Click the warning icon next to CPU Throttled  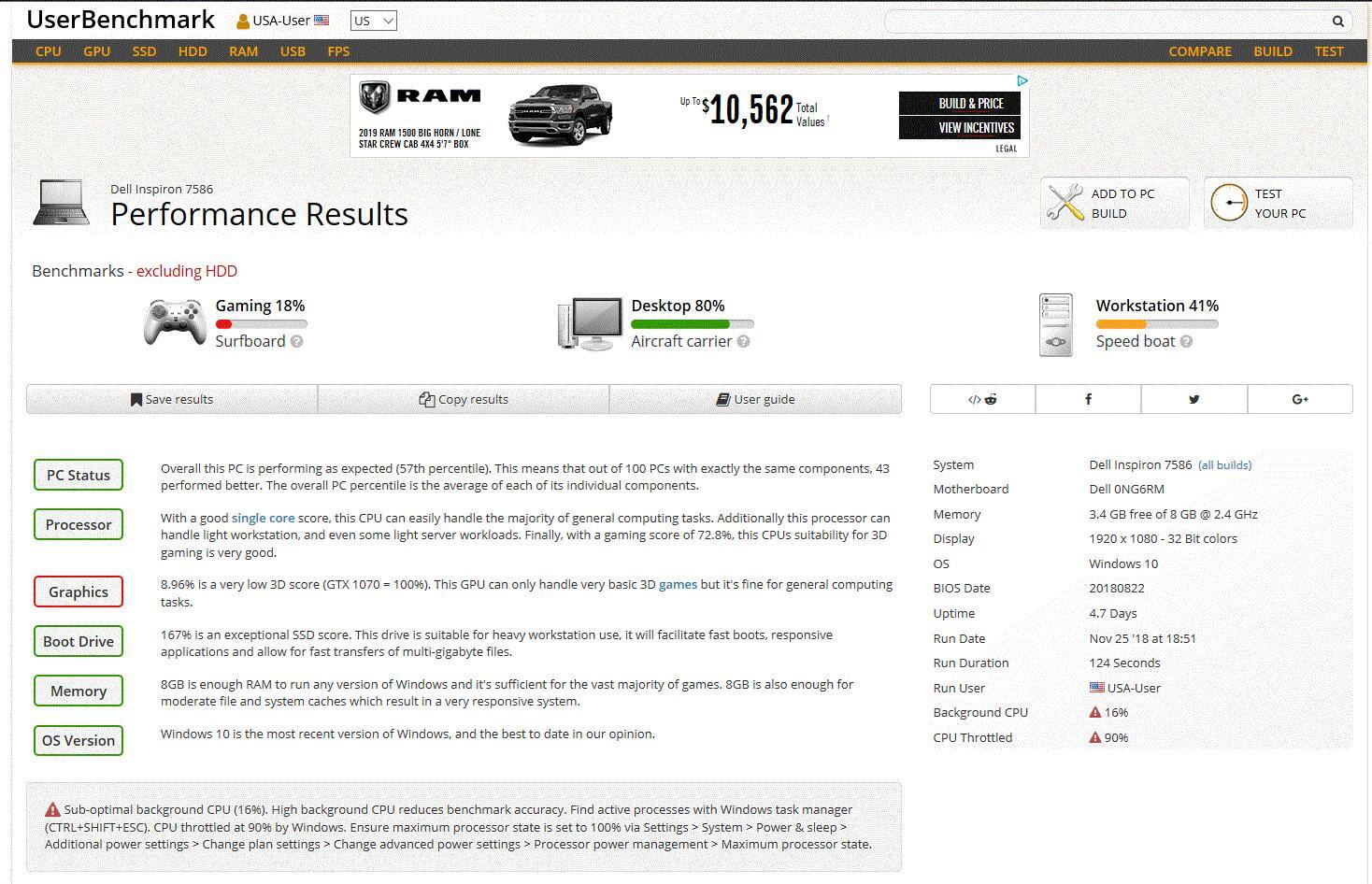click(1094, 737)
